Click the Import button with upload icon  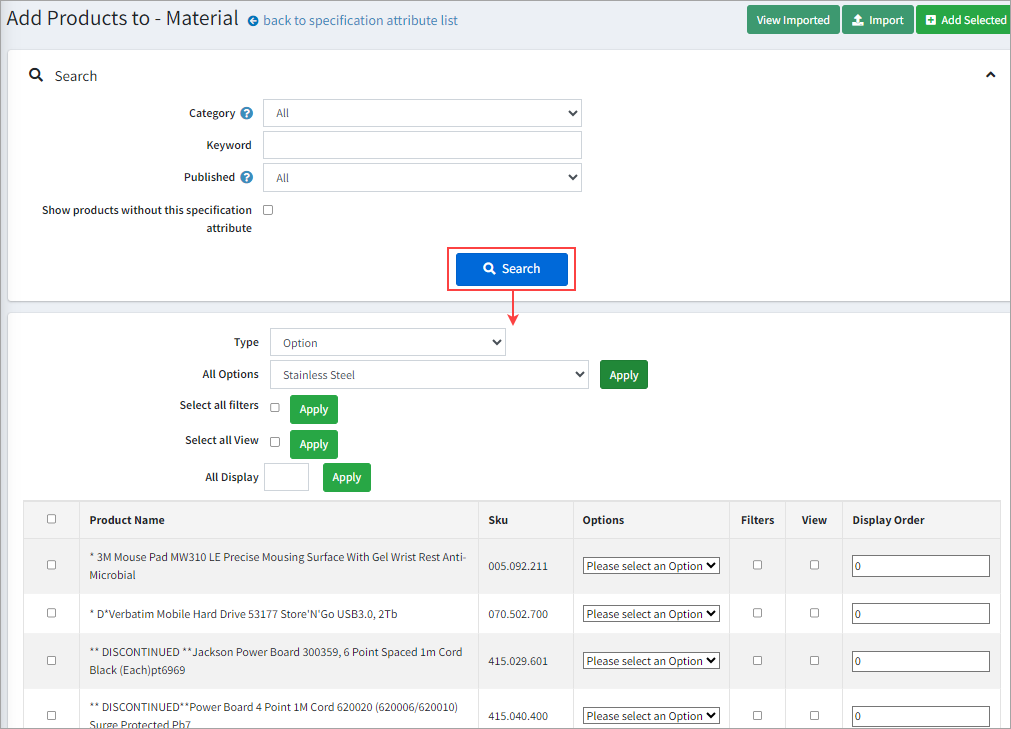pos(877,20)
